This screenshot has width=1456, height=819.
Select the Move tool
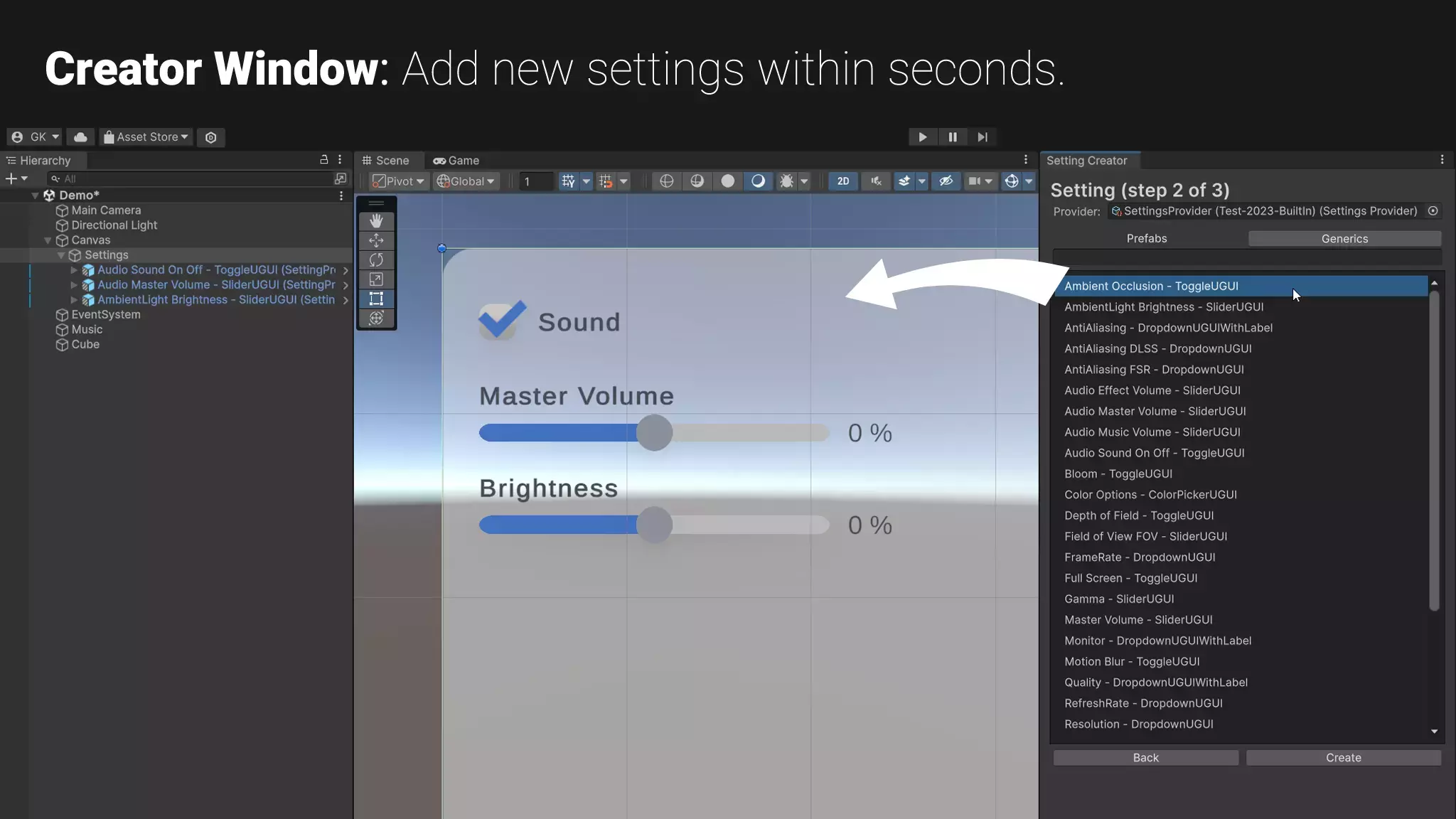click(x=376, y=240)
